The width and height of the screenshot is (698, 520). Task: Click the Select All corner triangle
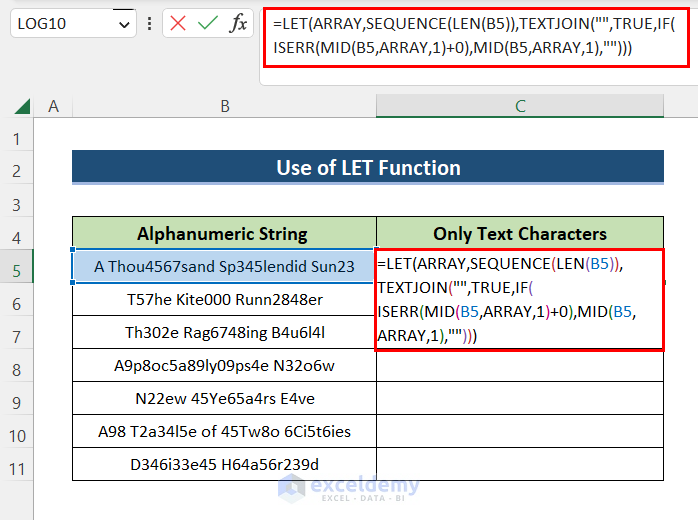point(19,107)
